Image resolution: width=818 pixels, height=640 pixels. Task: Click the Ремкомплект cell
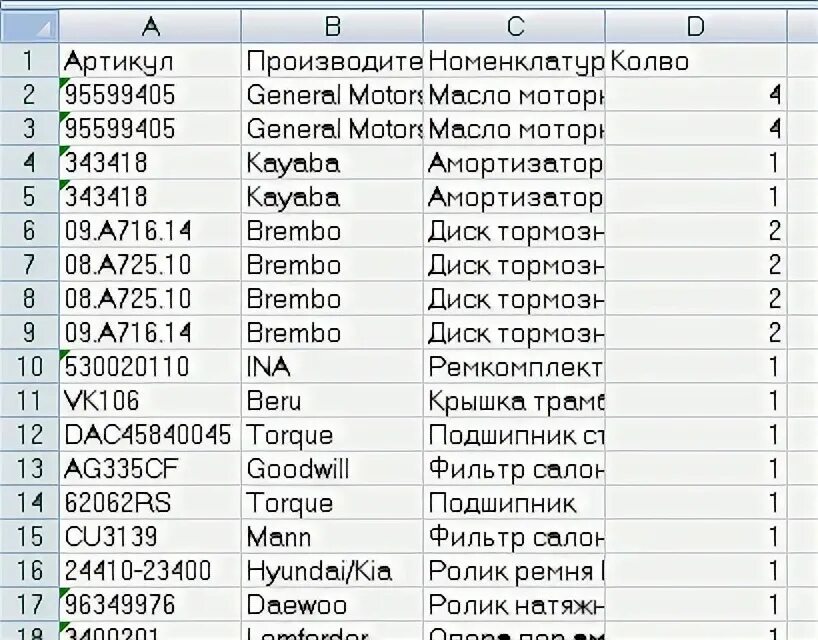514,366
